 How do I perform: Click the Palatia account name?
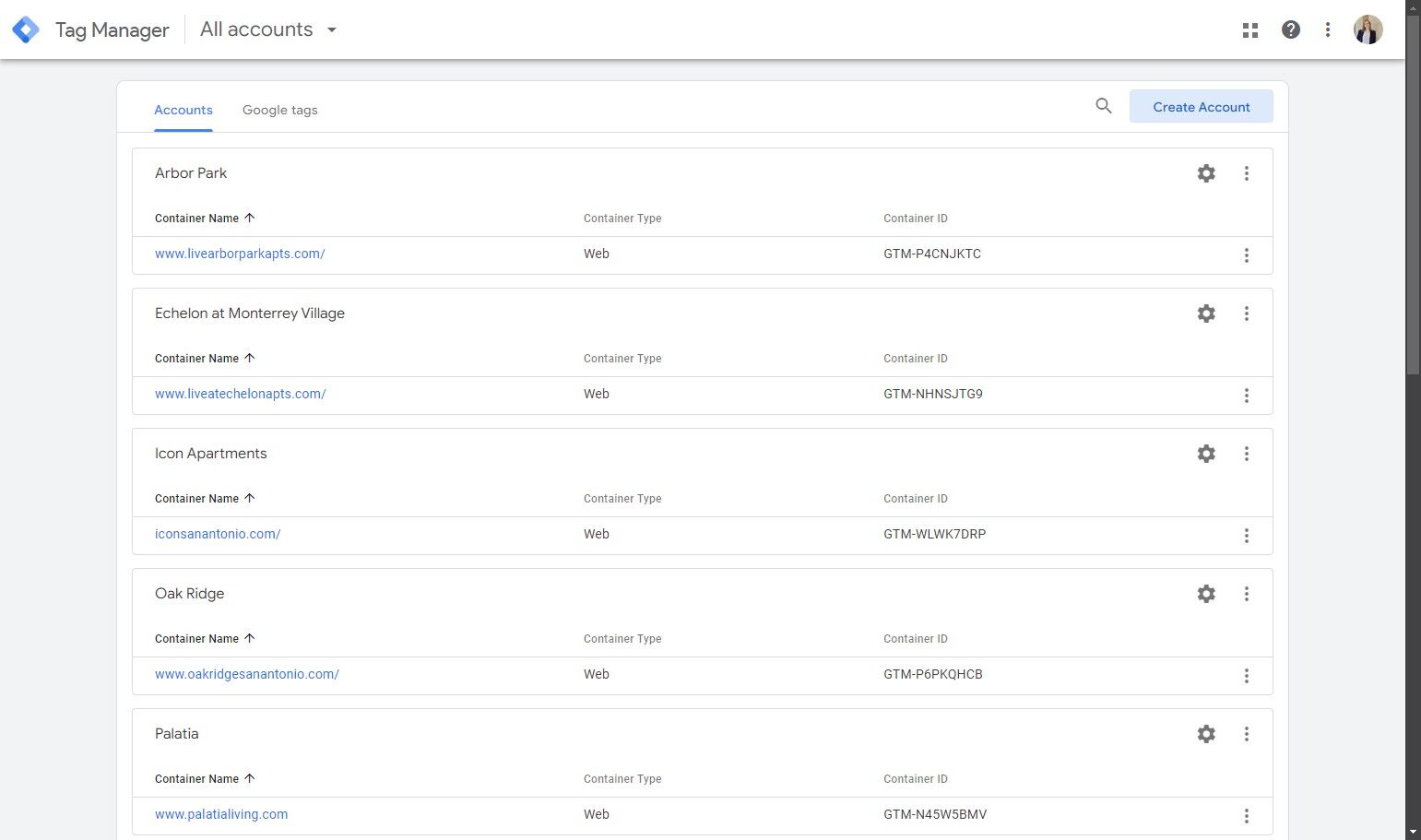click(x=177, y=734)
